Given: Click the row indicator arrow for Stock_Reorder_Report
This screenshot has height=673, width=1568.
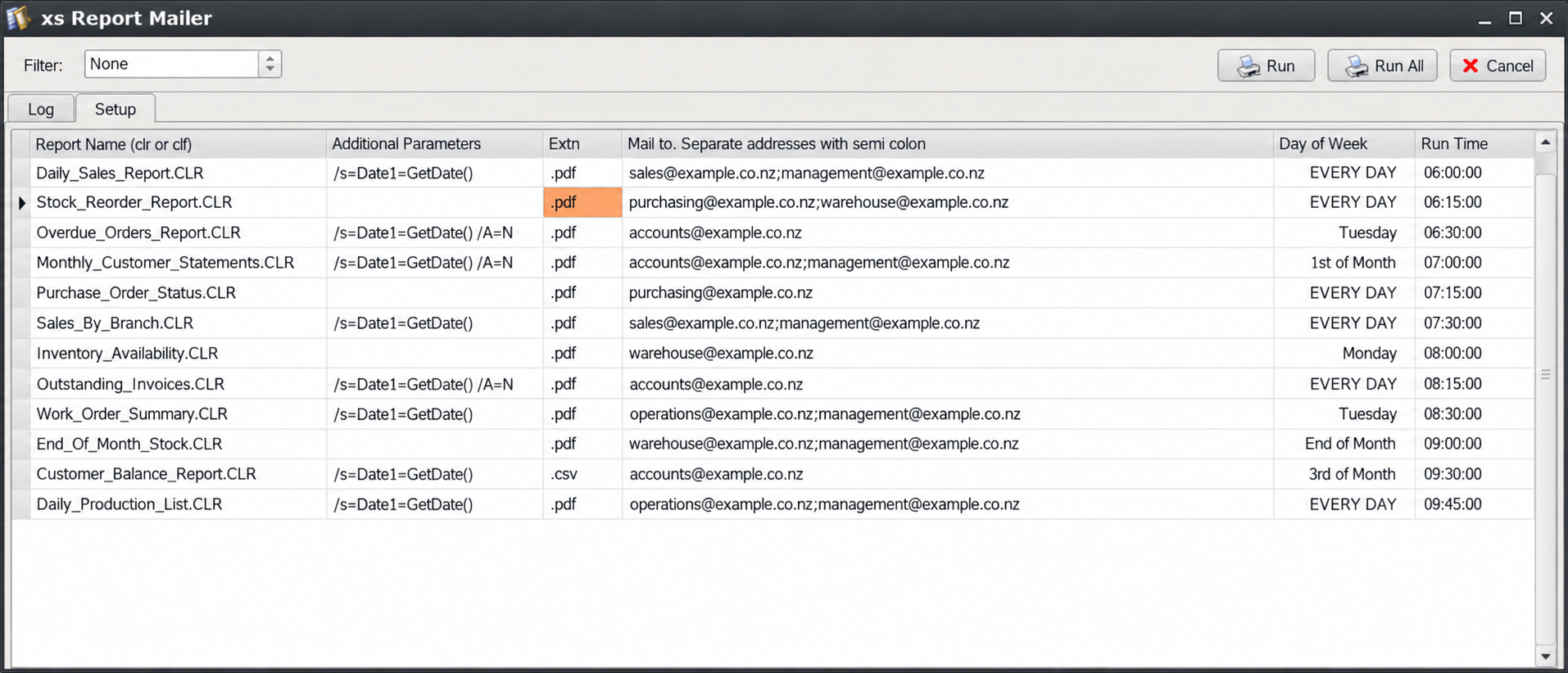Looking at the screenshot, I should tap(22, 202).
